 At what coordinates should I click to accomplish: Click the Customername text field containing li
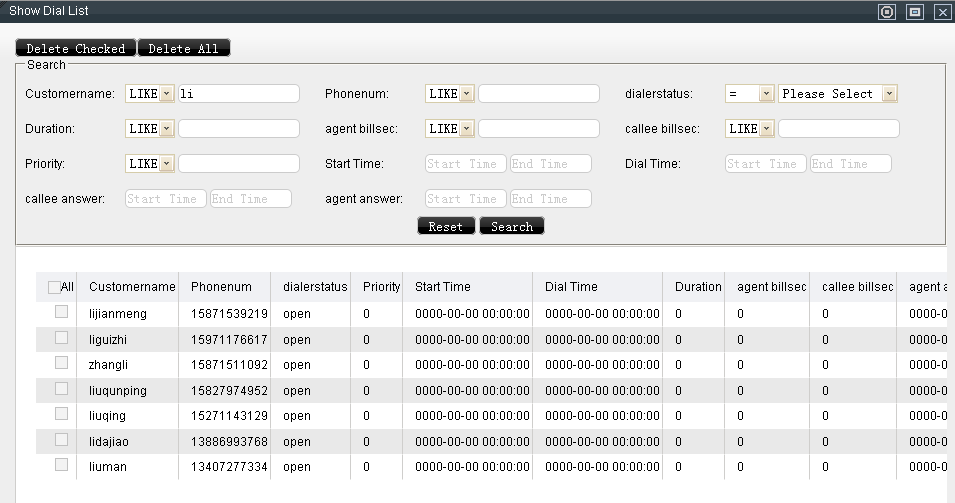coord(238,94)
